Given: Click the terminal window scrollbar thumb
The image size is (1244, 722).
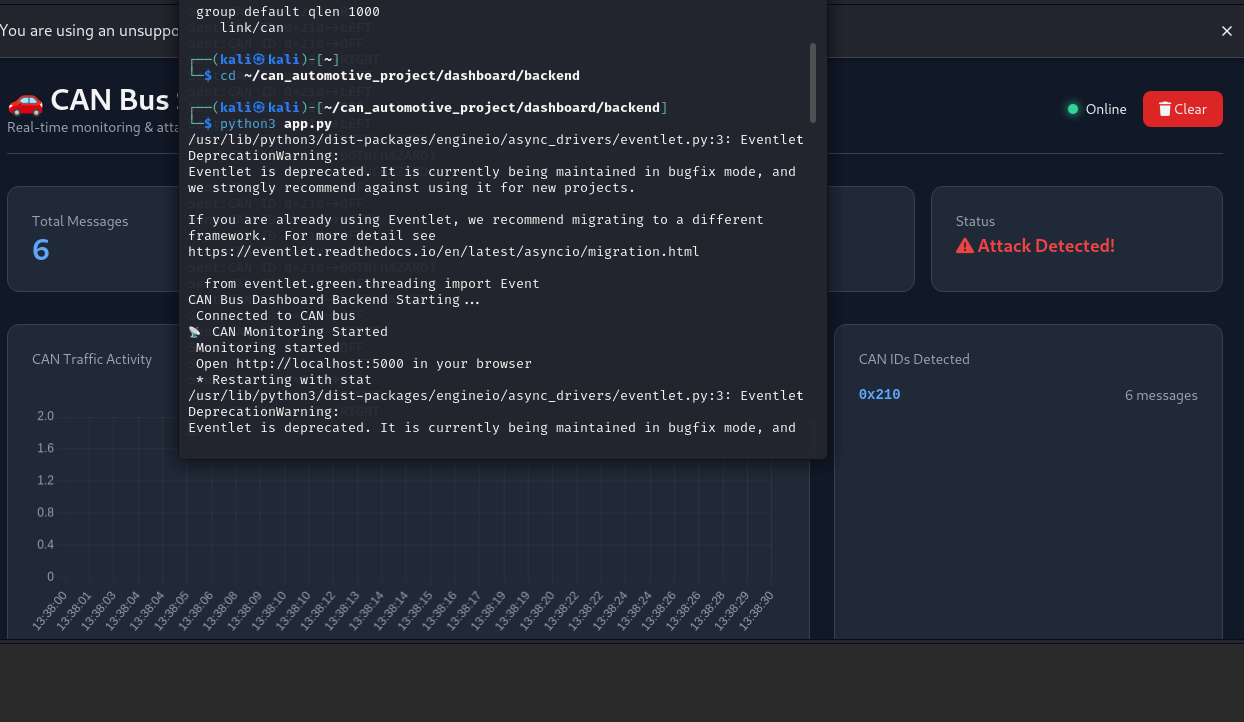Looking at the screenshot, I should [813, 82].
